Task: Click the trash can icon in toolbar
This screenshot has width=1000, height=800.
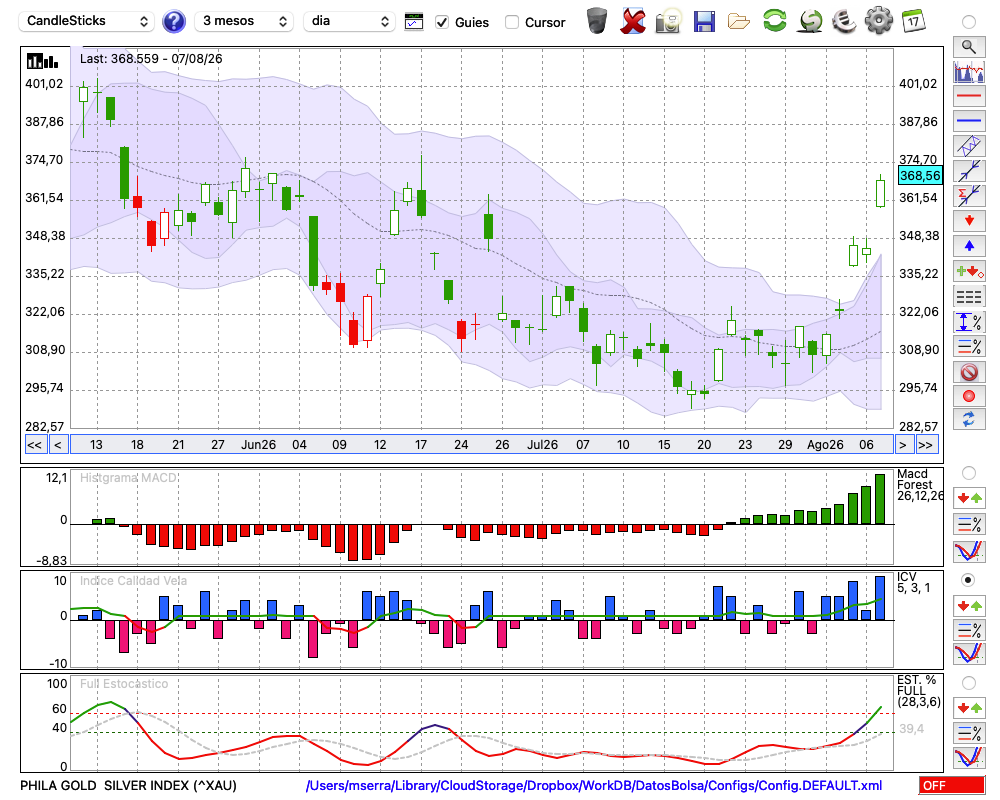Action: [x=597, y=21]
